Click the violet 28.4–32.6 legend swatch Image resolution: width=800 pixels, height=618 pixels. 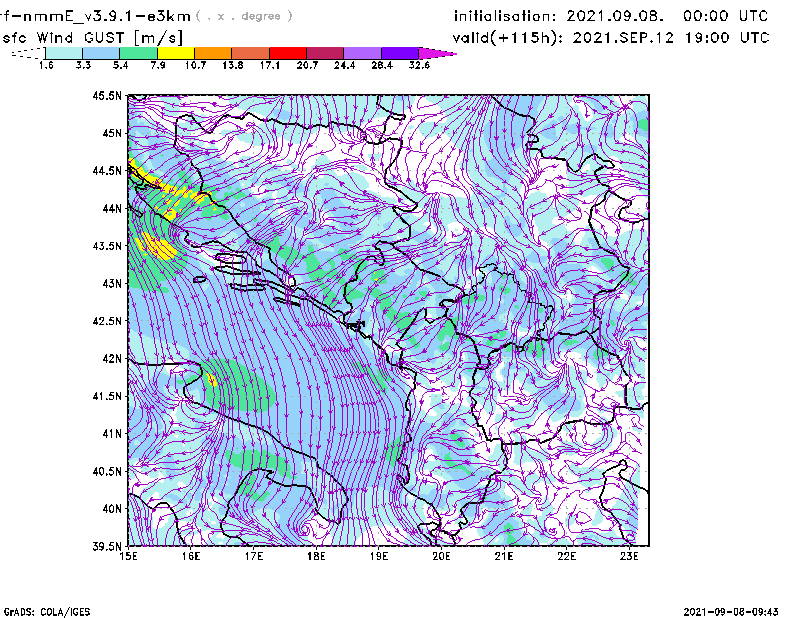[x=399, y=53]
